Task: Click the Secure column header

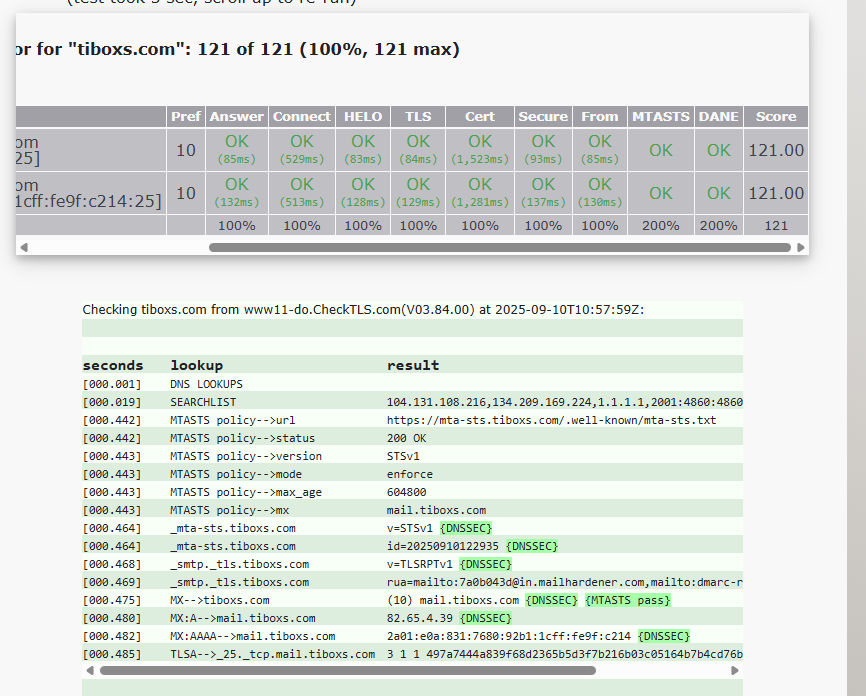Action: point(543,117)
